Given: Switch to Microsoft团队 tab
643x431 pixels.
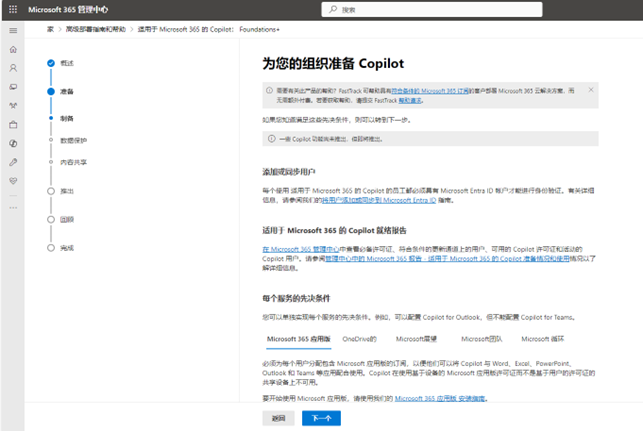Looking at the screenshot, I should (x=481, y=339).
